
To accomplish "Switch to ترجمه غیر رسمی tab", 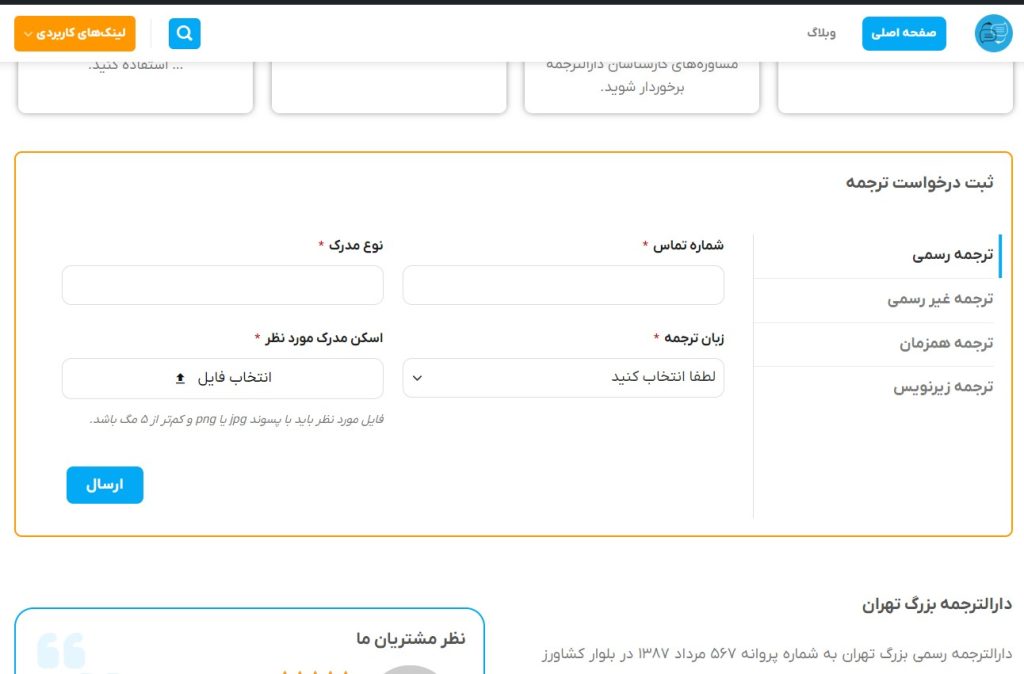I will pos(940,299).
